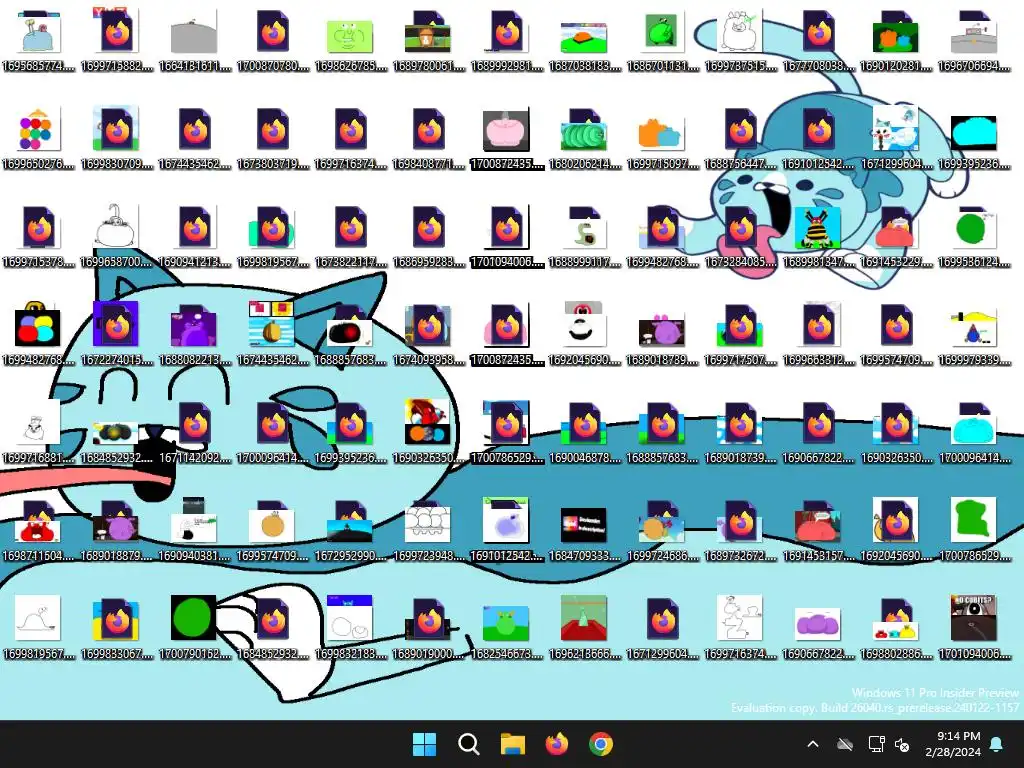Screen dimensions: 1024x768
Task: Select file 1691453229 on desktop
Action: pos(896,236)
